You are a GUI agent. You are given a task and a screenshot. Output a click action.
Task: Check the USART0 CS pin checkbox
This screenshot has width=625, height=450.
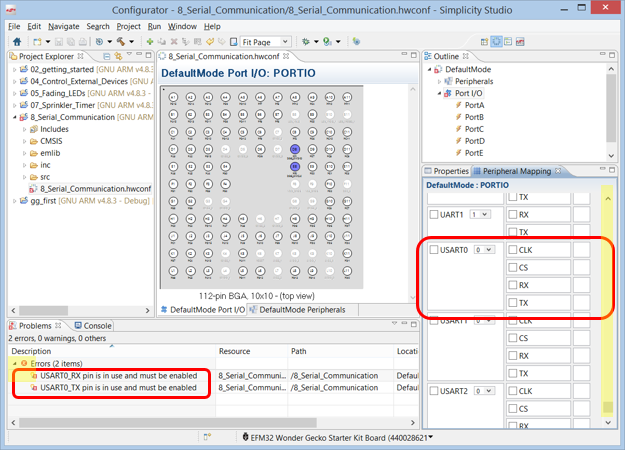click(x=513, y=267)
